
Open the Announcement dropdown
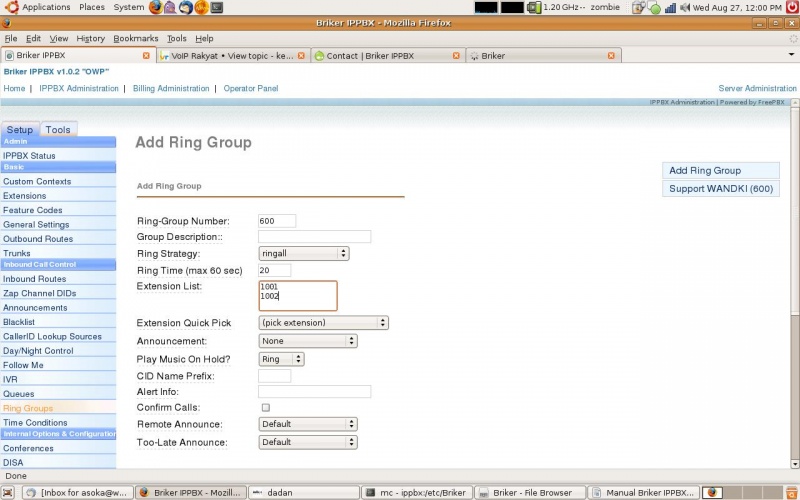[x=307, y=341]
